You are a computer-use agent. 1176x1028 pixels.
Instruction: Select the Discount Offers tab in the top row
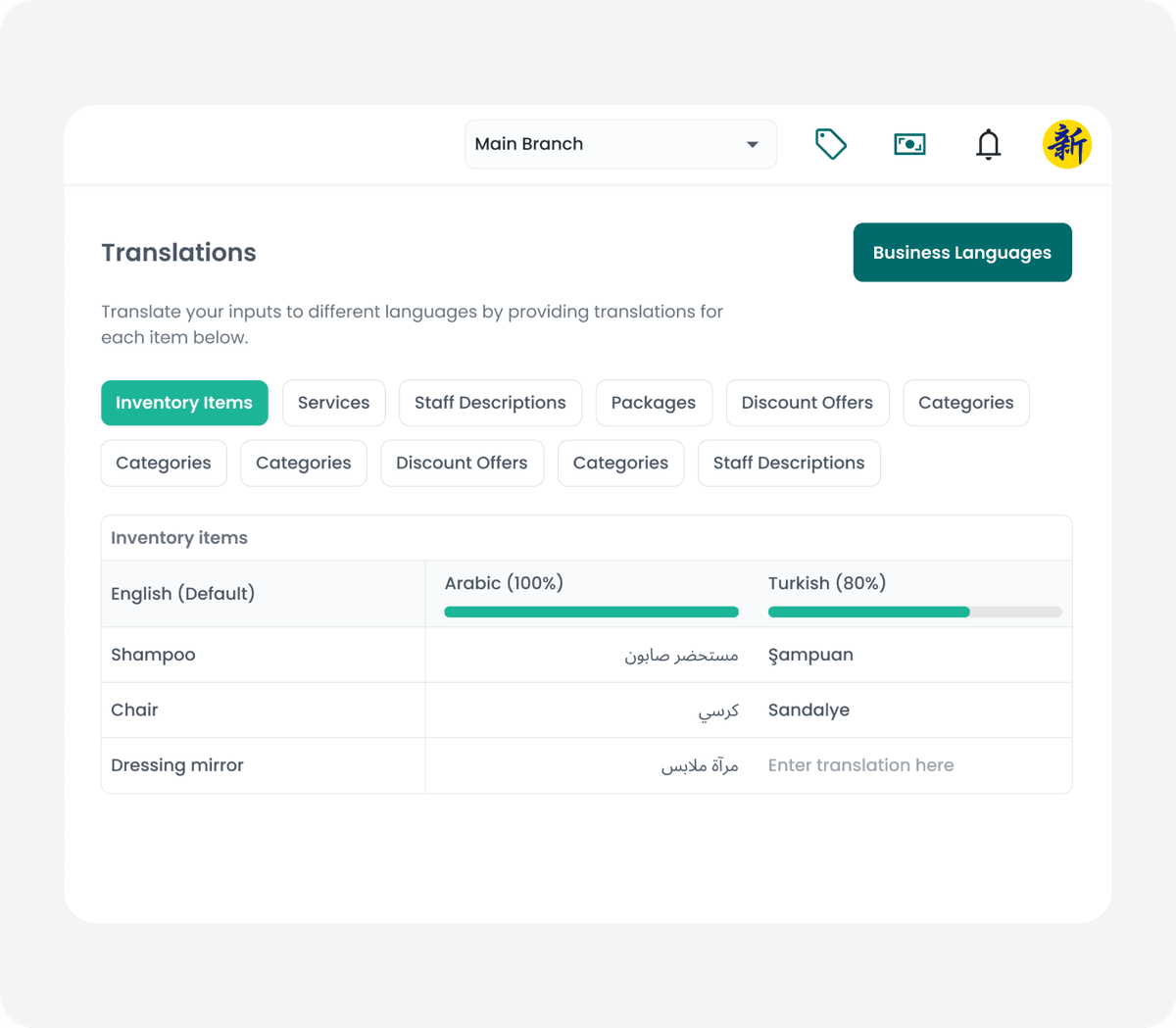click(808, 402)
